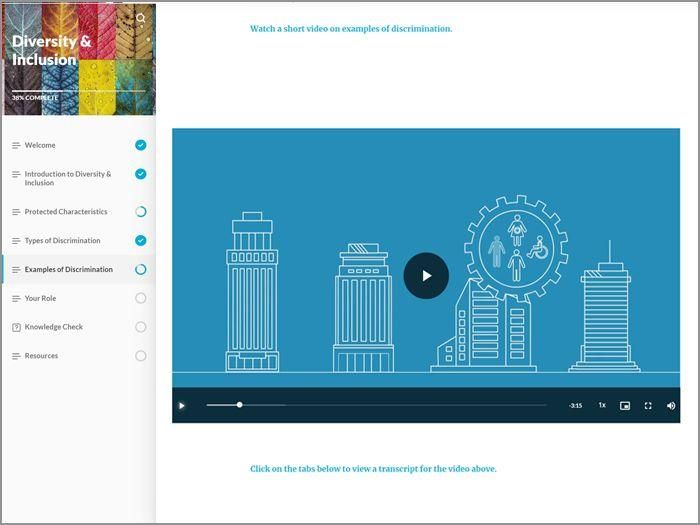Click the lines icon beside Welcome
This screenshot has width=700, height=525.
17,146
